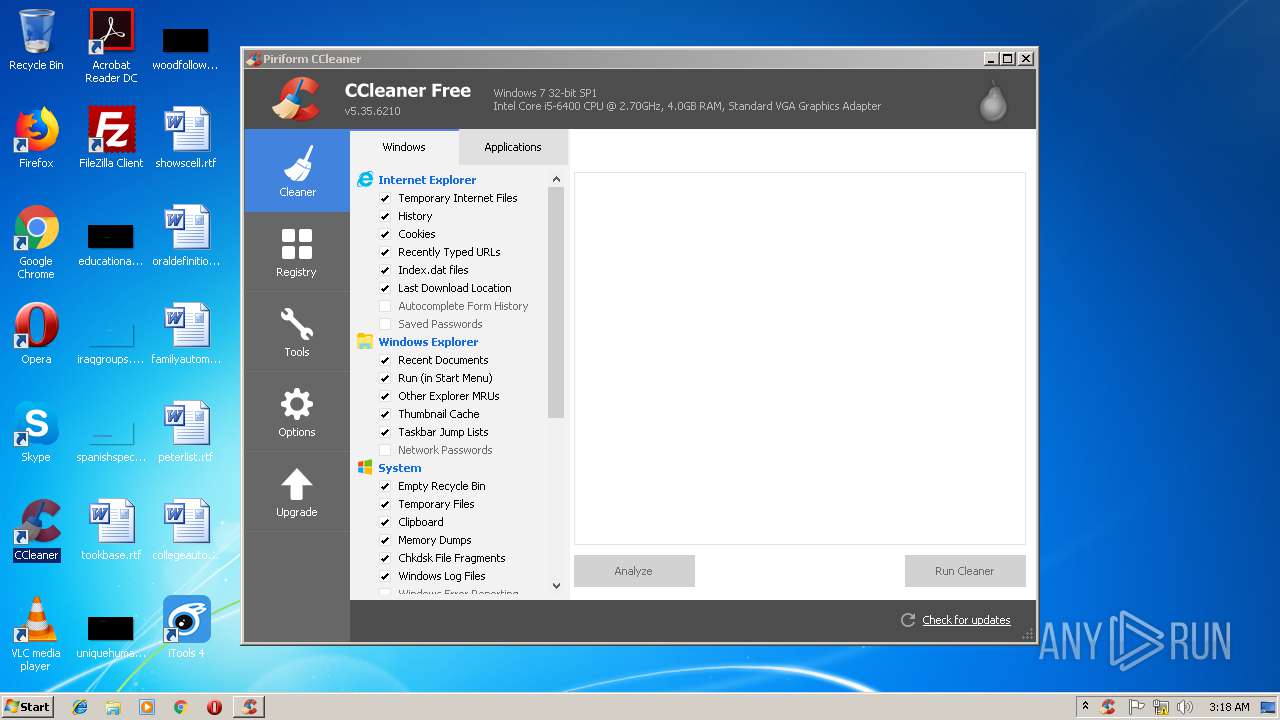Screen dimensions: 1280x720
Task: Click the empty analysis results pane
Action: coord(800,358)
